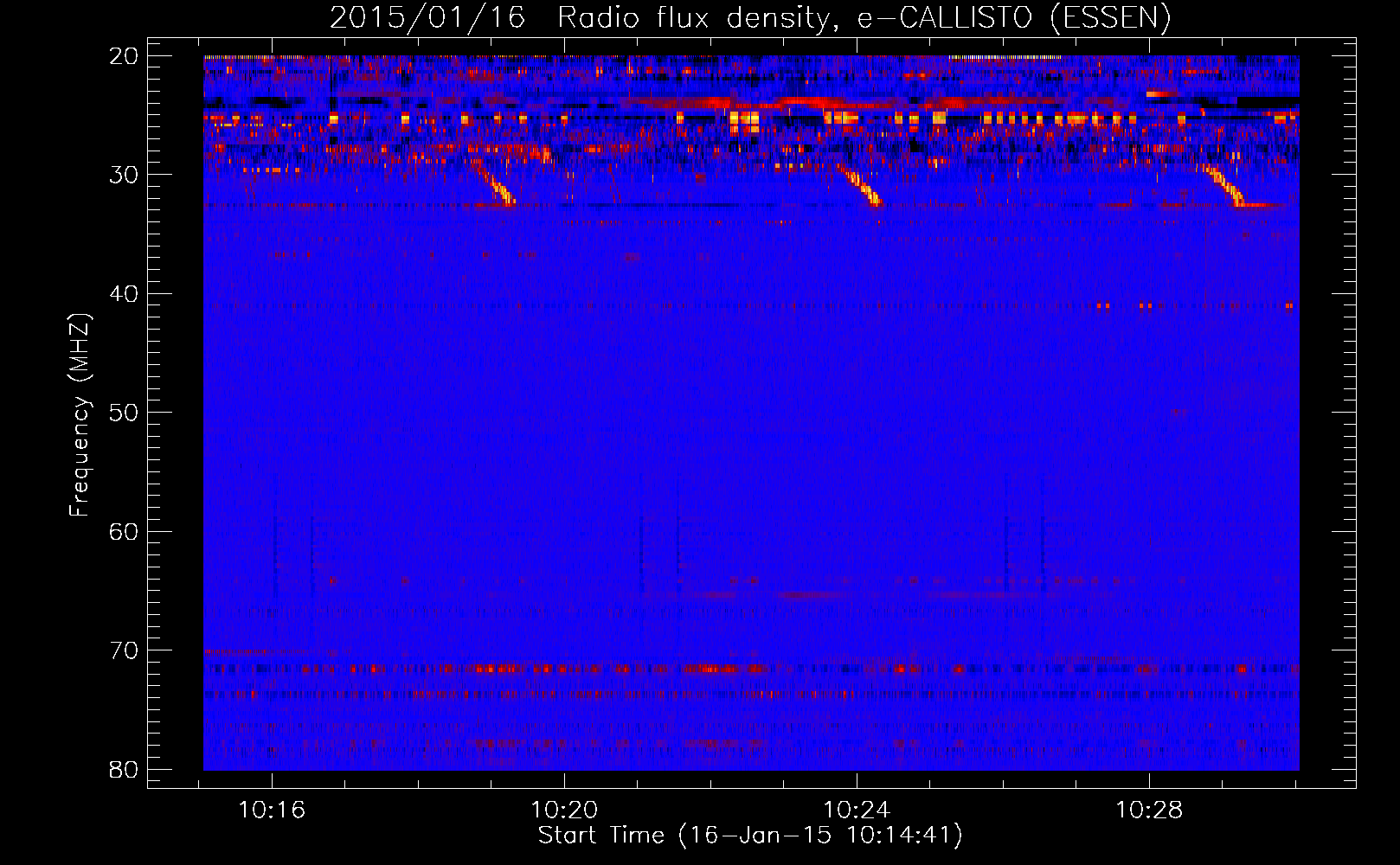1400x865 pixels.
Task: Click the "Start Time (16-Jan-15 10:14:41)" axis label
Action: (x=750, y=836)
